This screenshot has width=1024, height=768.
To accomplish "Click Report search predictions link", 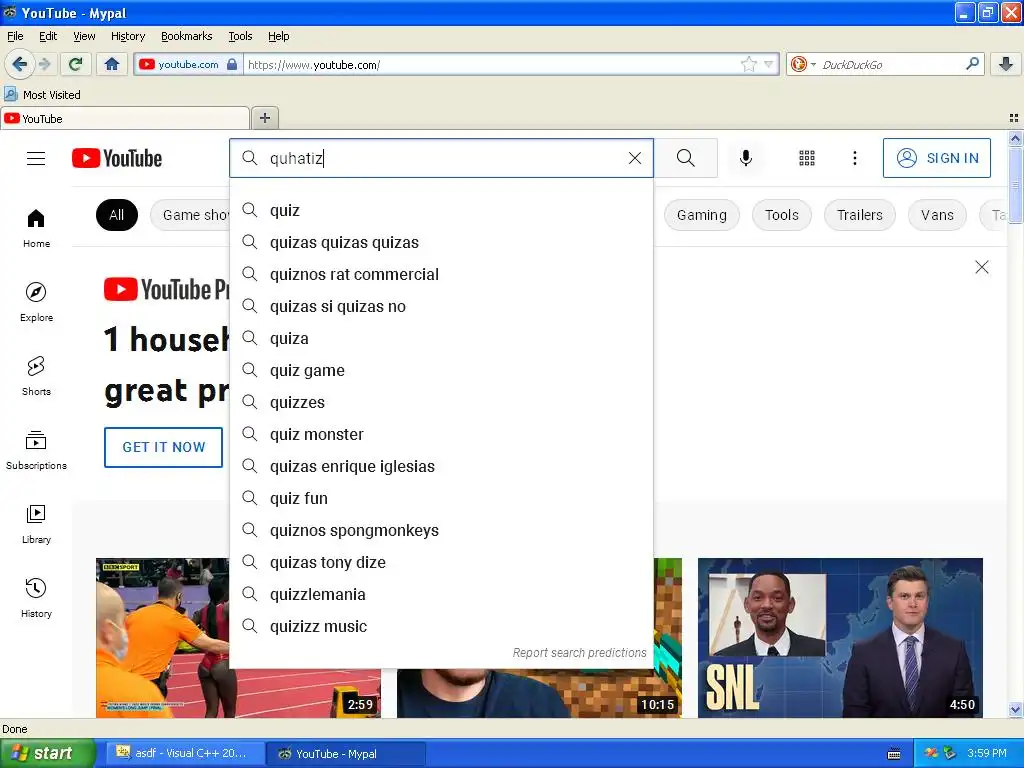I will click(579, 652).
